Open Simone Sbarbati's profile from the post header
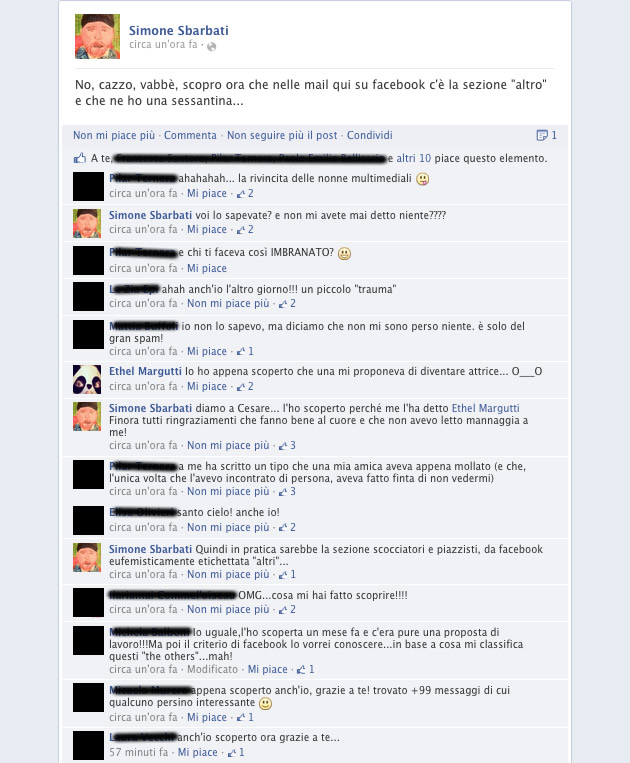 click(x=179, y=30)
